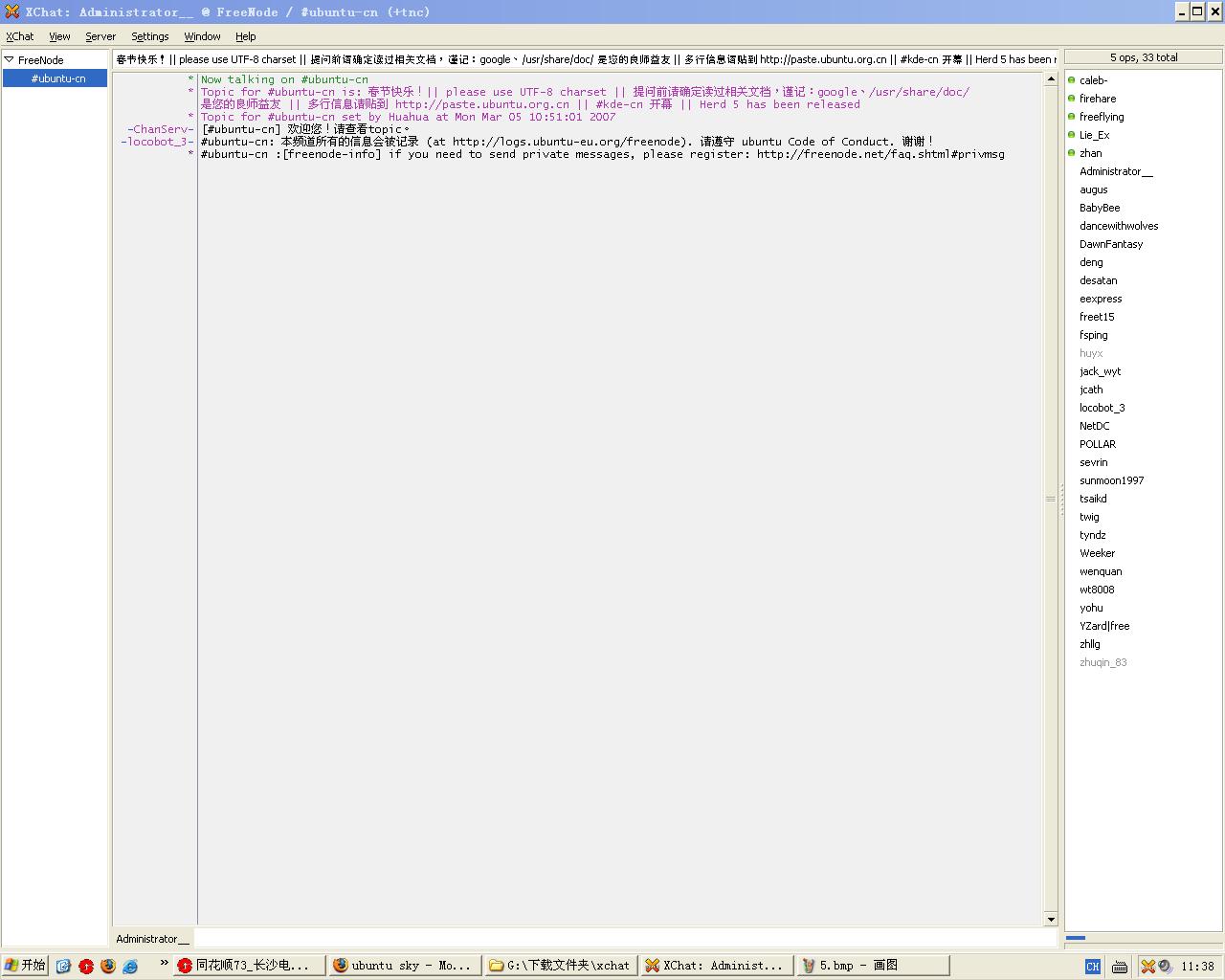
Task: Select user desatan in user list
Action: click(x=1099, y=280)
